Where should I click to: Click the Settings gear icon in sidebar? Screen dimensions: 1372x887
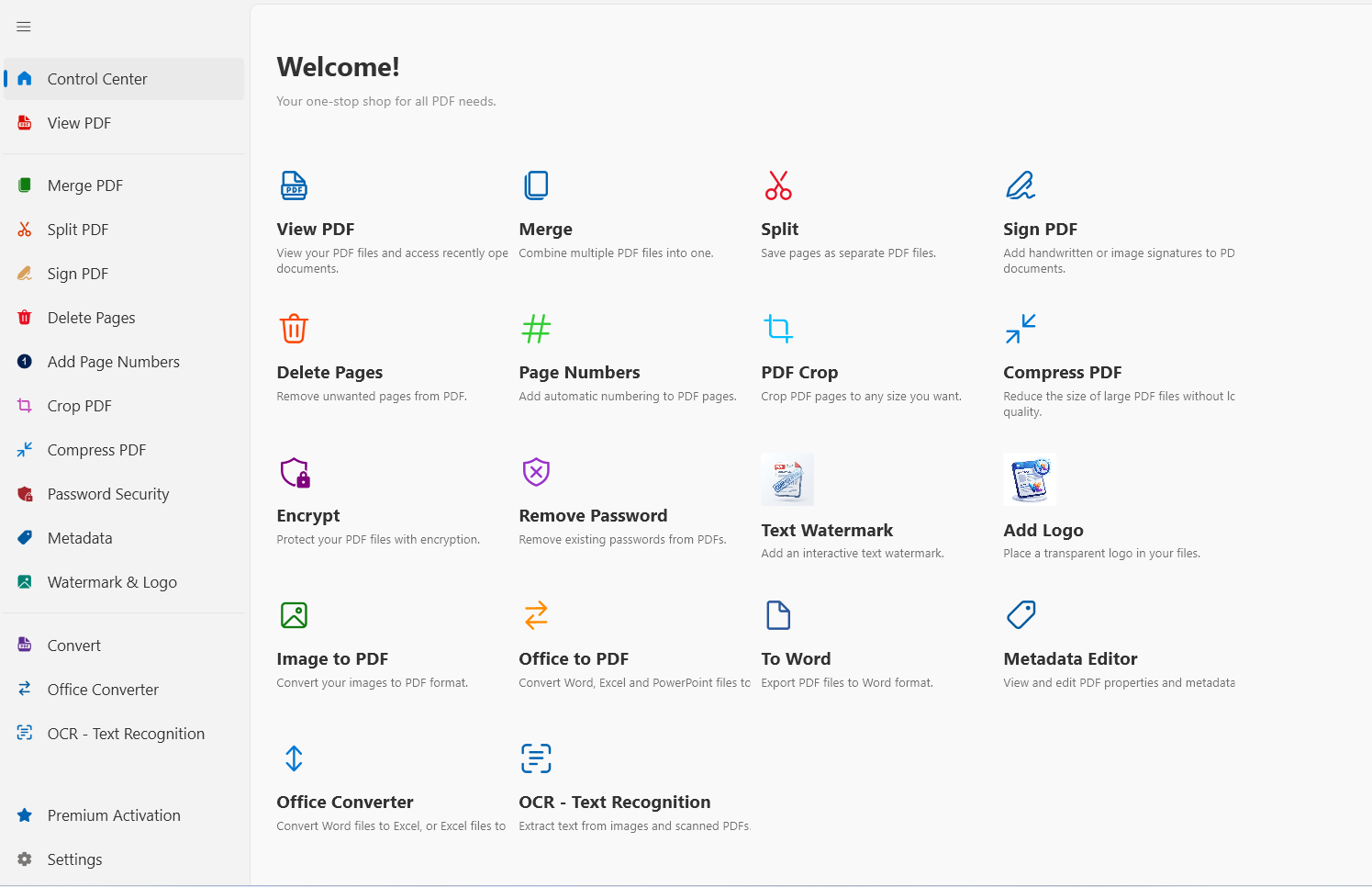(x=25, y=859)
